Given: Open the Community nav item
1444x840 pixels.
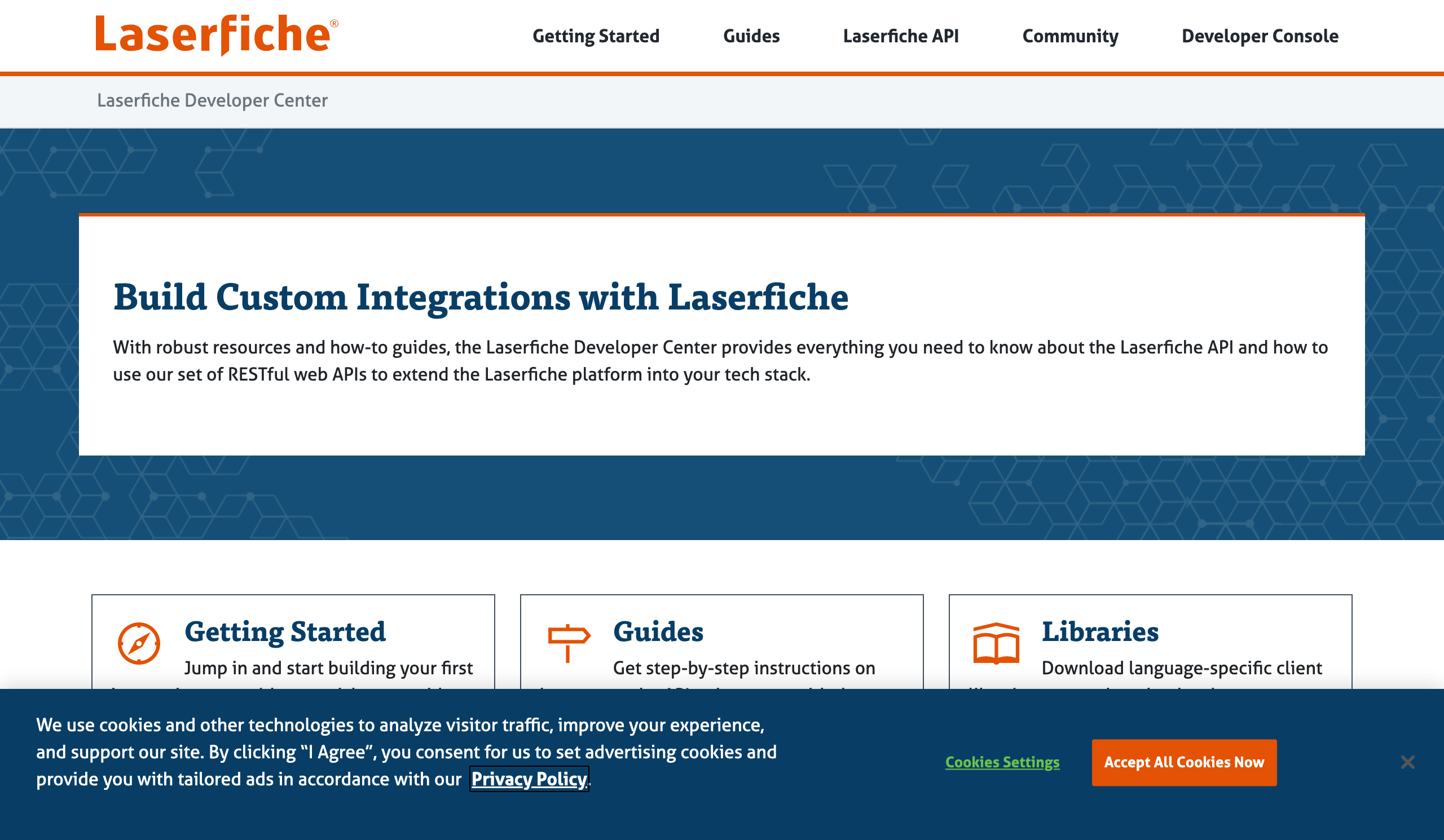Looking at the screenshot, I should point(1071,36).
